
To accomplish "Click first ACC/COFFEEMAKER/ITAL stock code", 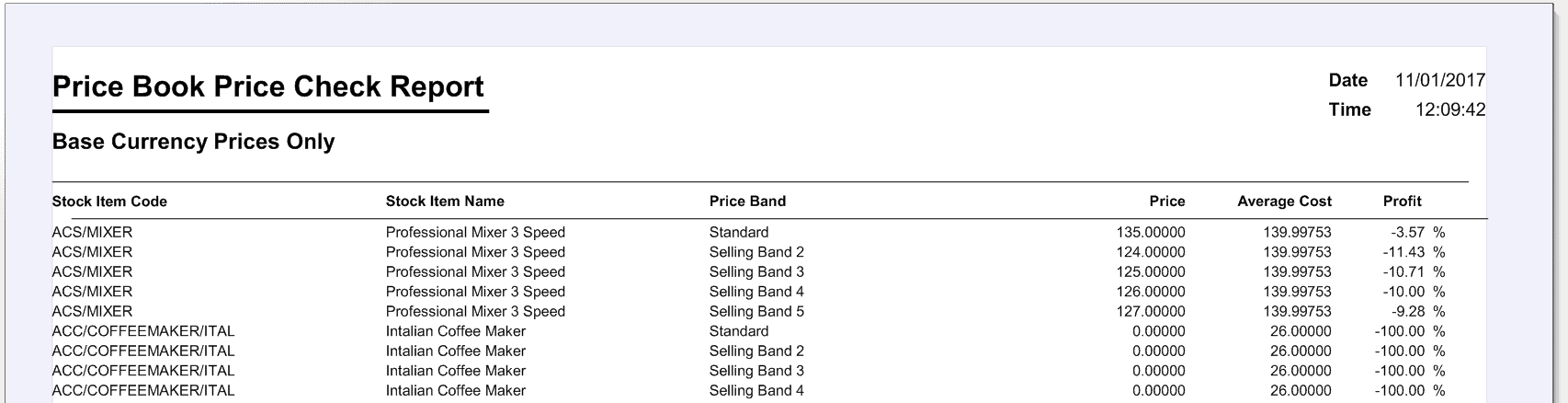I will tap(143, 331).
